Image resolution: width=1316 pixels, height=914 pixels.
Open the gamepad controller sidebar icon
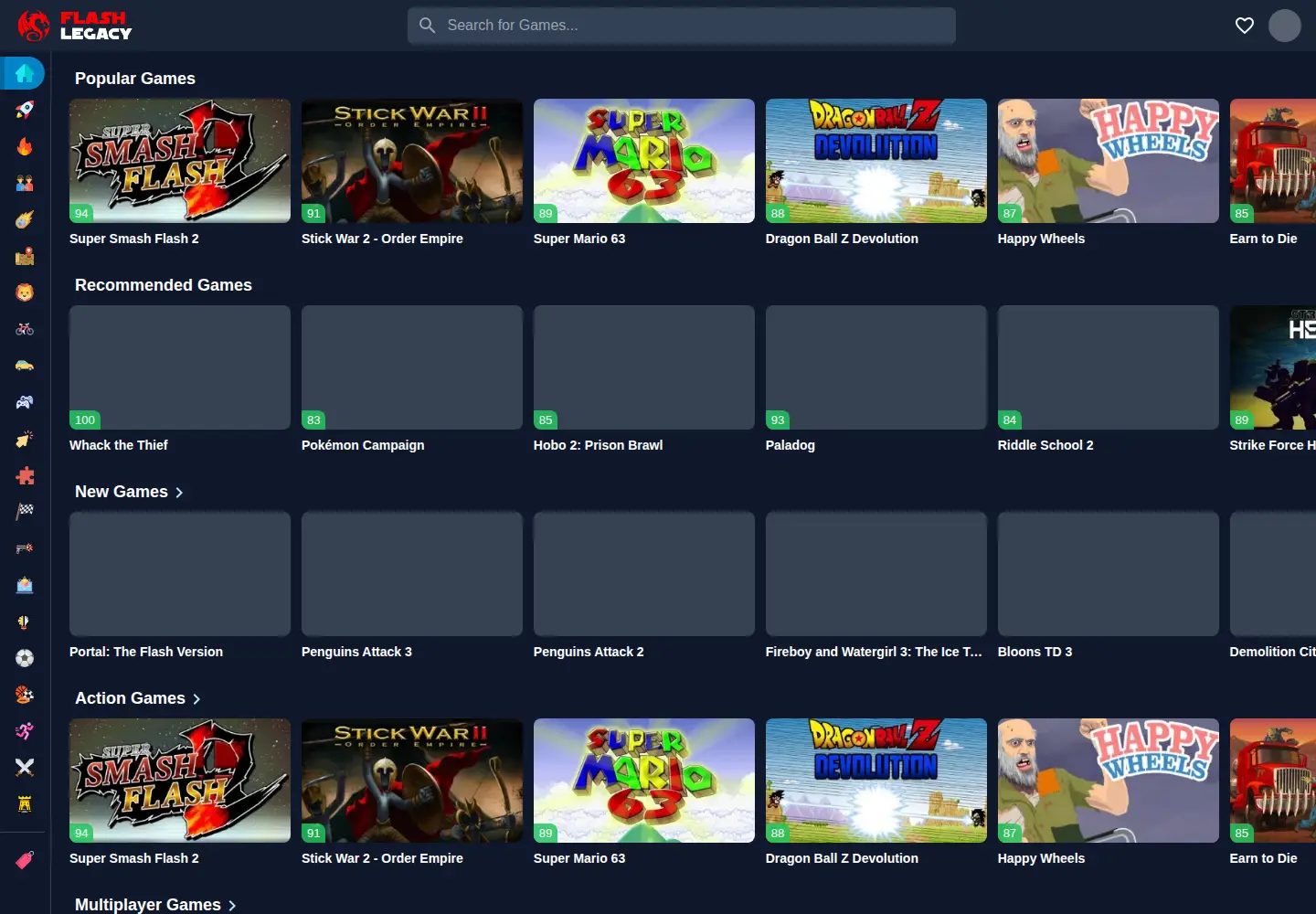pyautogui.click(x=25, y=402)
